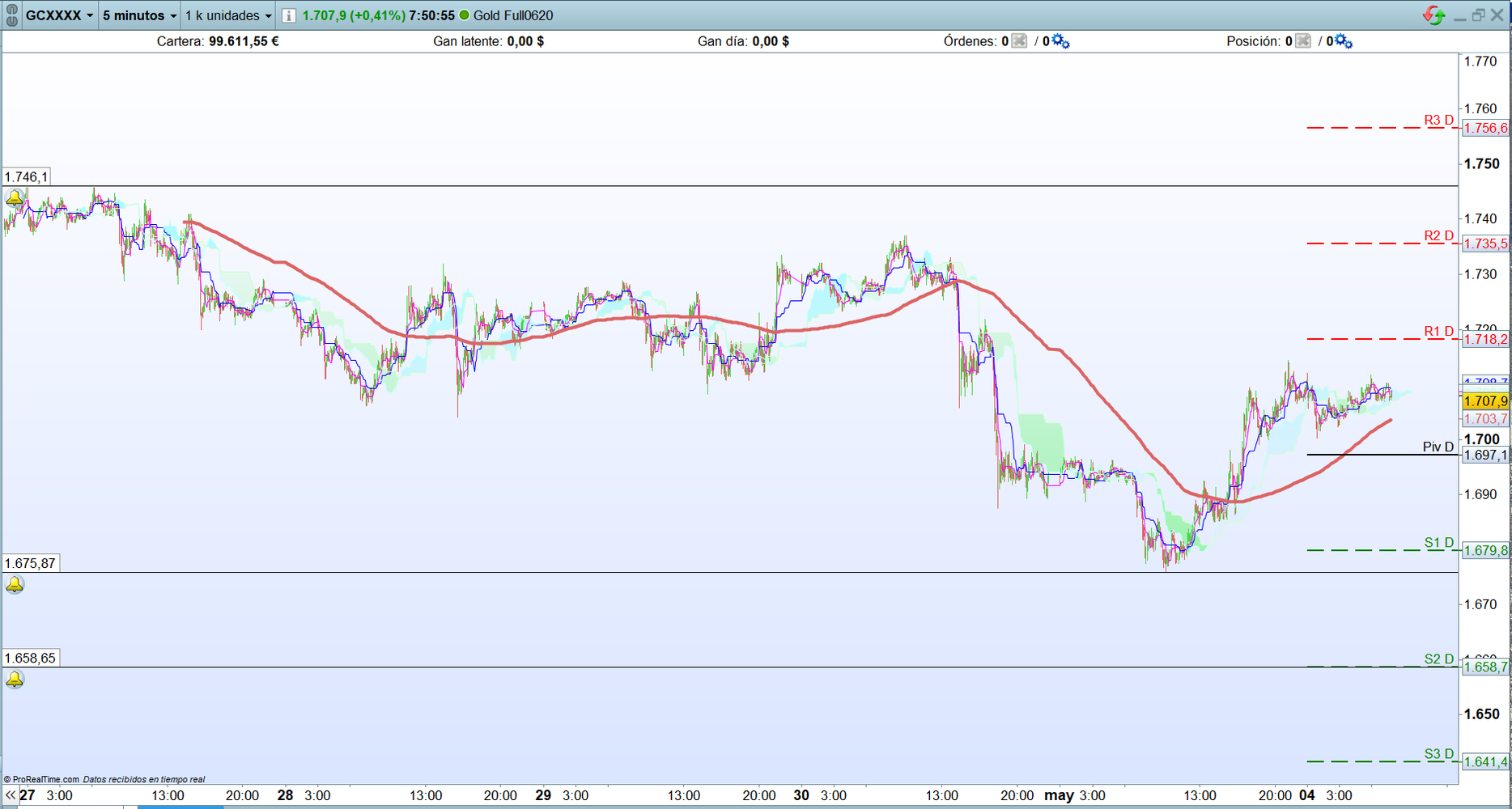
Task: Click the R3 D resistance label
Action: 1439,121
